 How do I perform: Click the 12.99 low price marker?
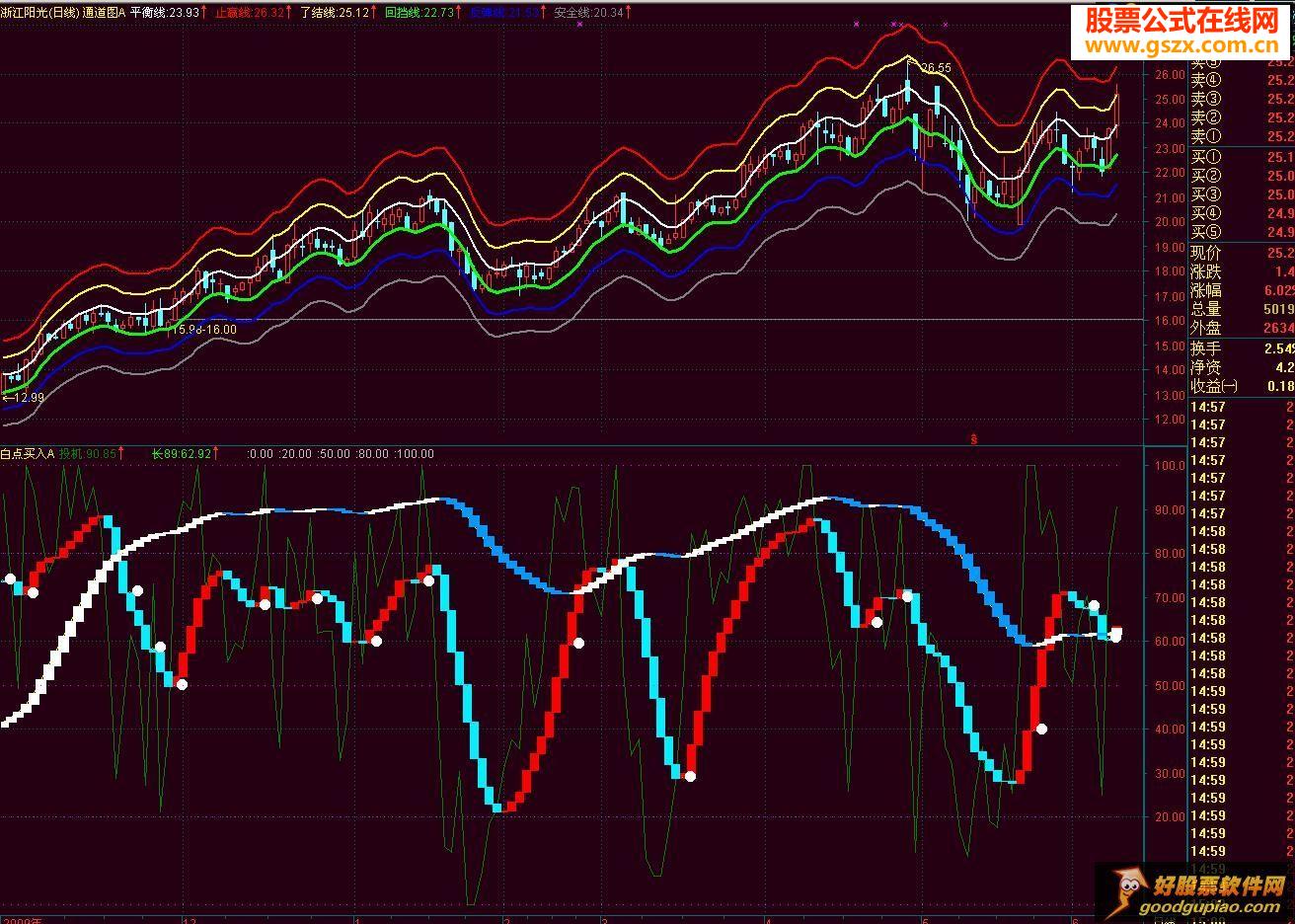[24, 397]
